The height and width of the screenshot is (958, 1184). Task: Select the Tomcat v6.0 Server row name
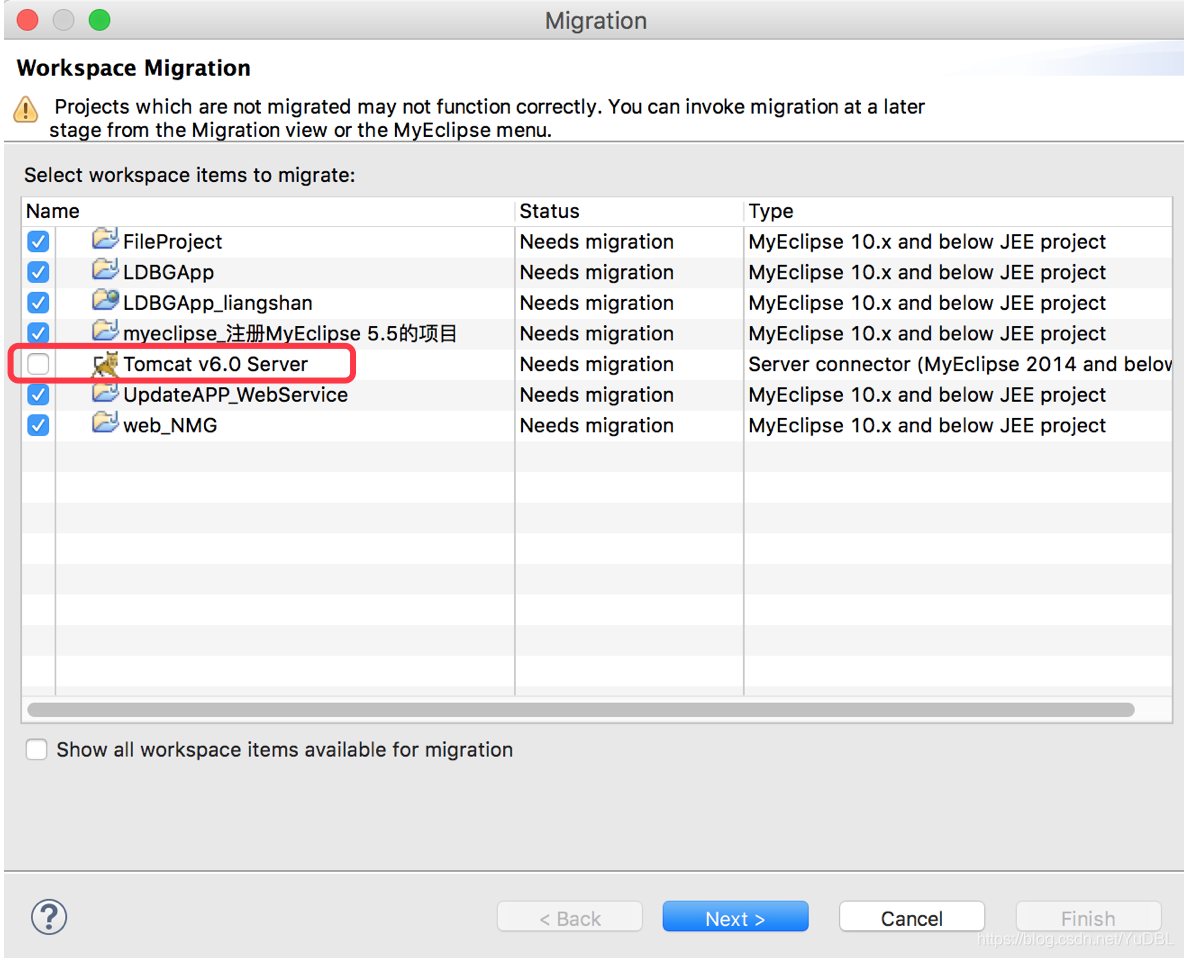215,364
